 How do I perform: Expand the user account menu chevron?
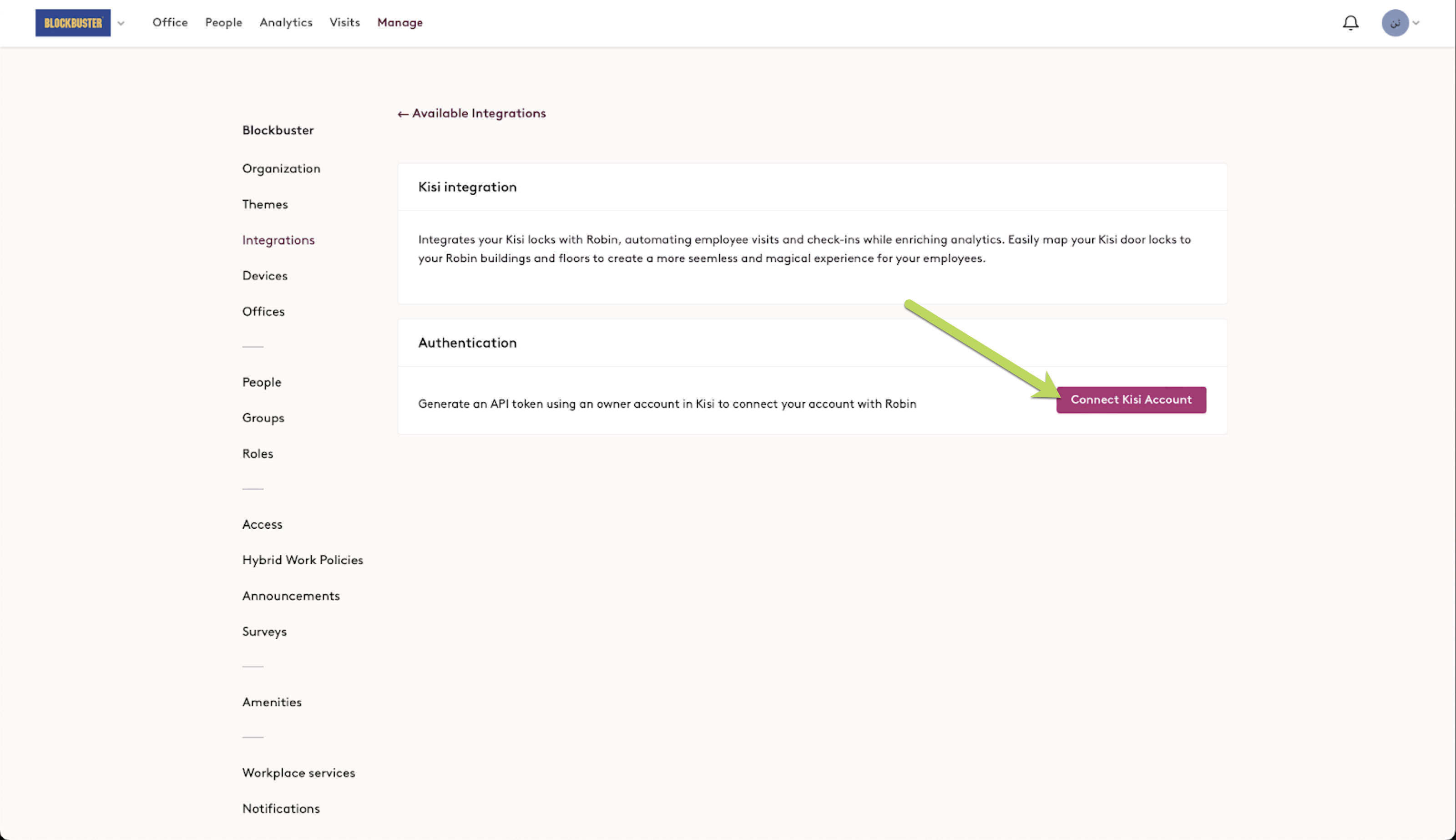click(1416, 23)
